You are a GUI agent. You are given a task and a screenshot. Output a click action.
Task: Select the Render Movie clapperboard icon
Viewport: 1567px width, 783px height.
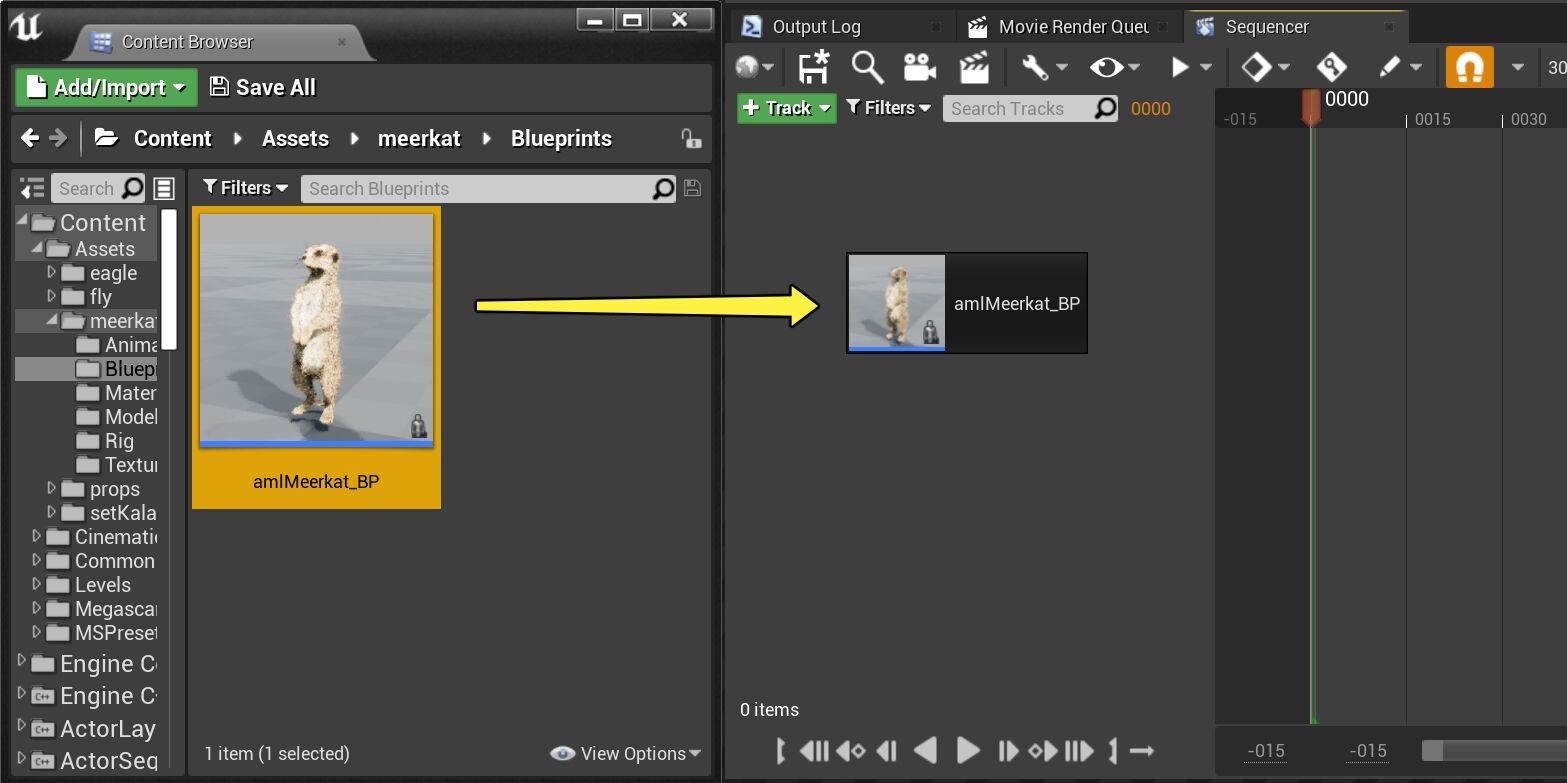(x=973, y=67)
